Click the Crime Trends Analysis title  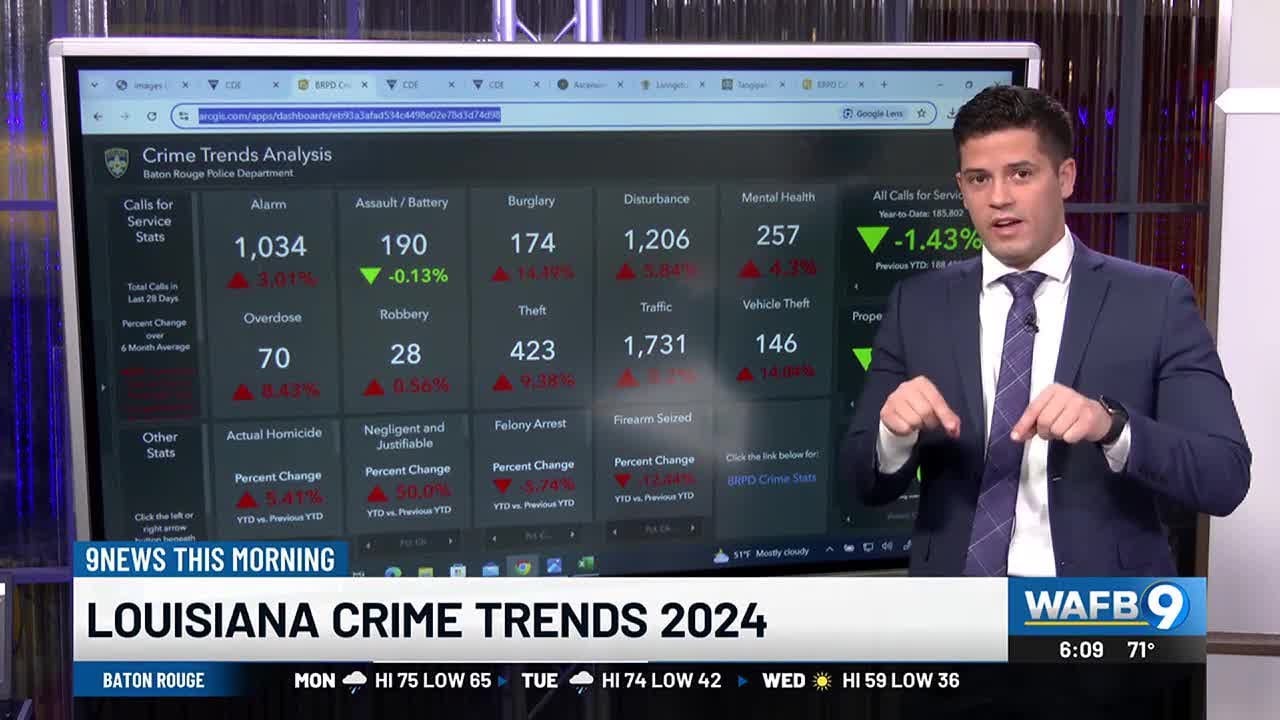pyautogui.click(x=237, y=155)
